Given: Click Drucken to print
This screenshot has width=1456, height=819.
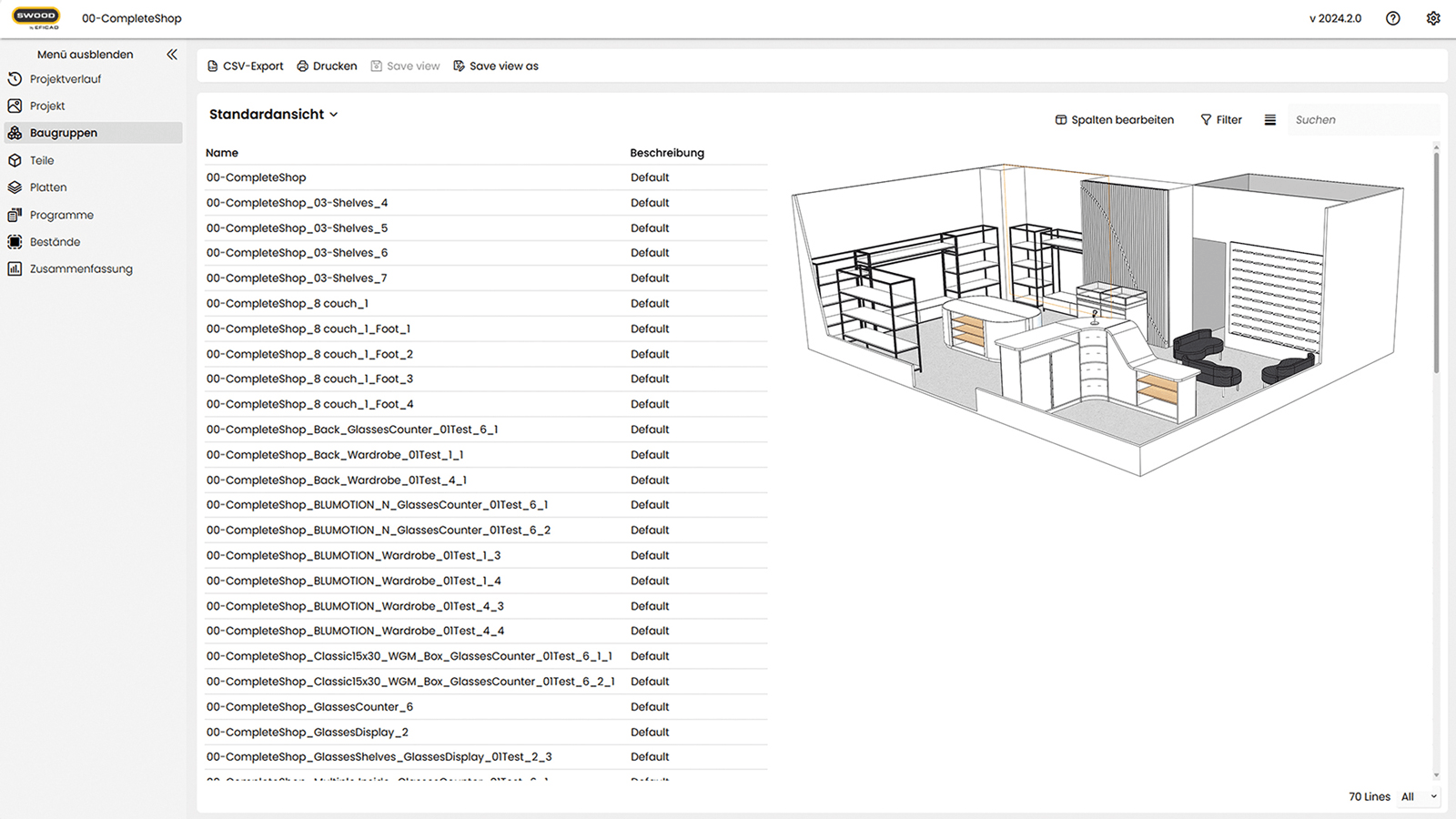Looking at the screenshot, I should tap(327, 66).
